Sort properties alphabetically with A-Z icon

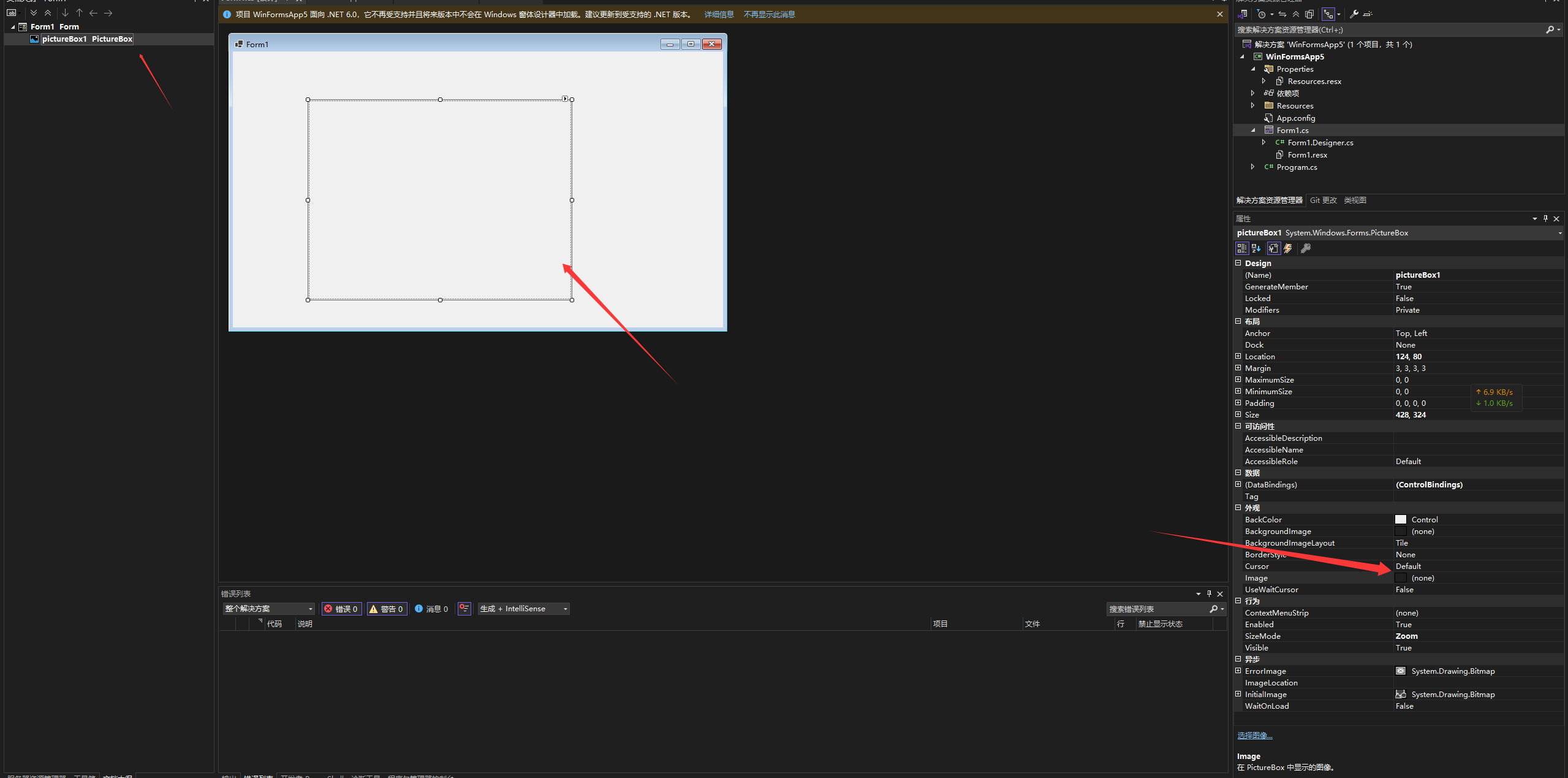[x=1256, y=248]
